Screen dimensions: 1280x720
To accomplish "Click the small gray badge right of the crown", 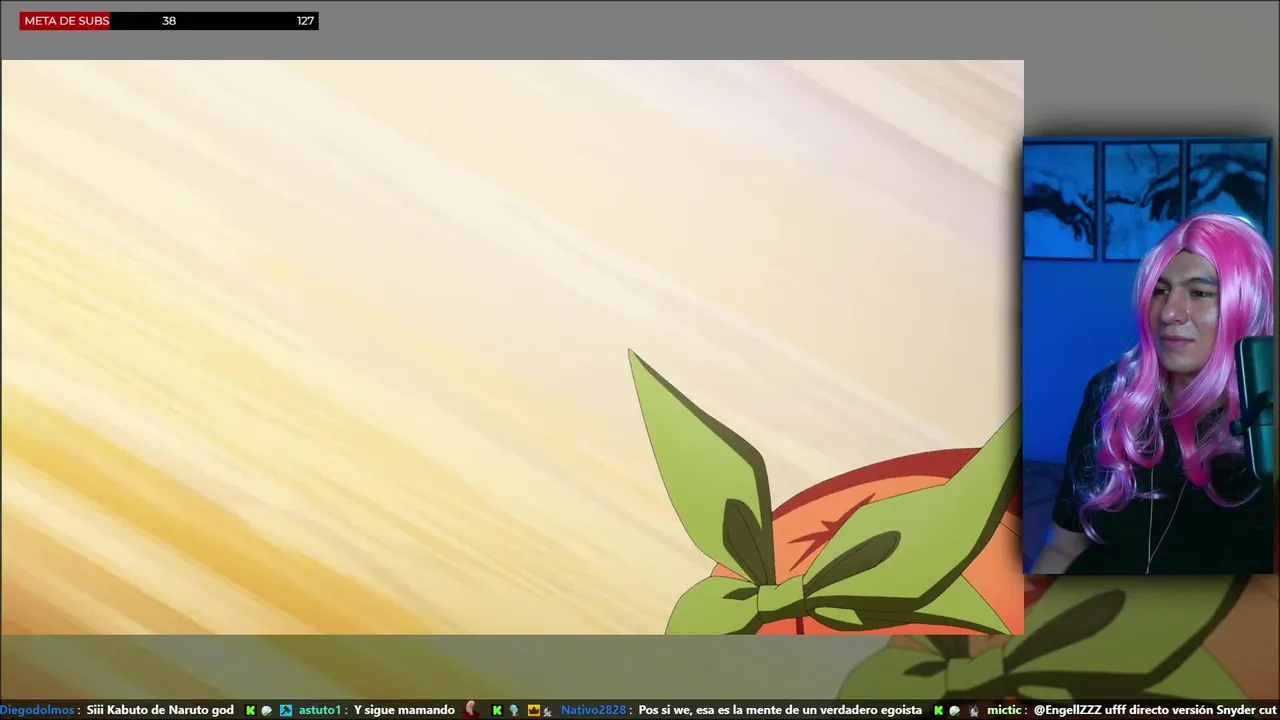I will coord(547,711).
